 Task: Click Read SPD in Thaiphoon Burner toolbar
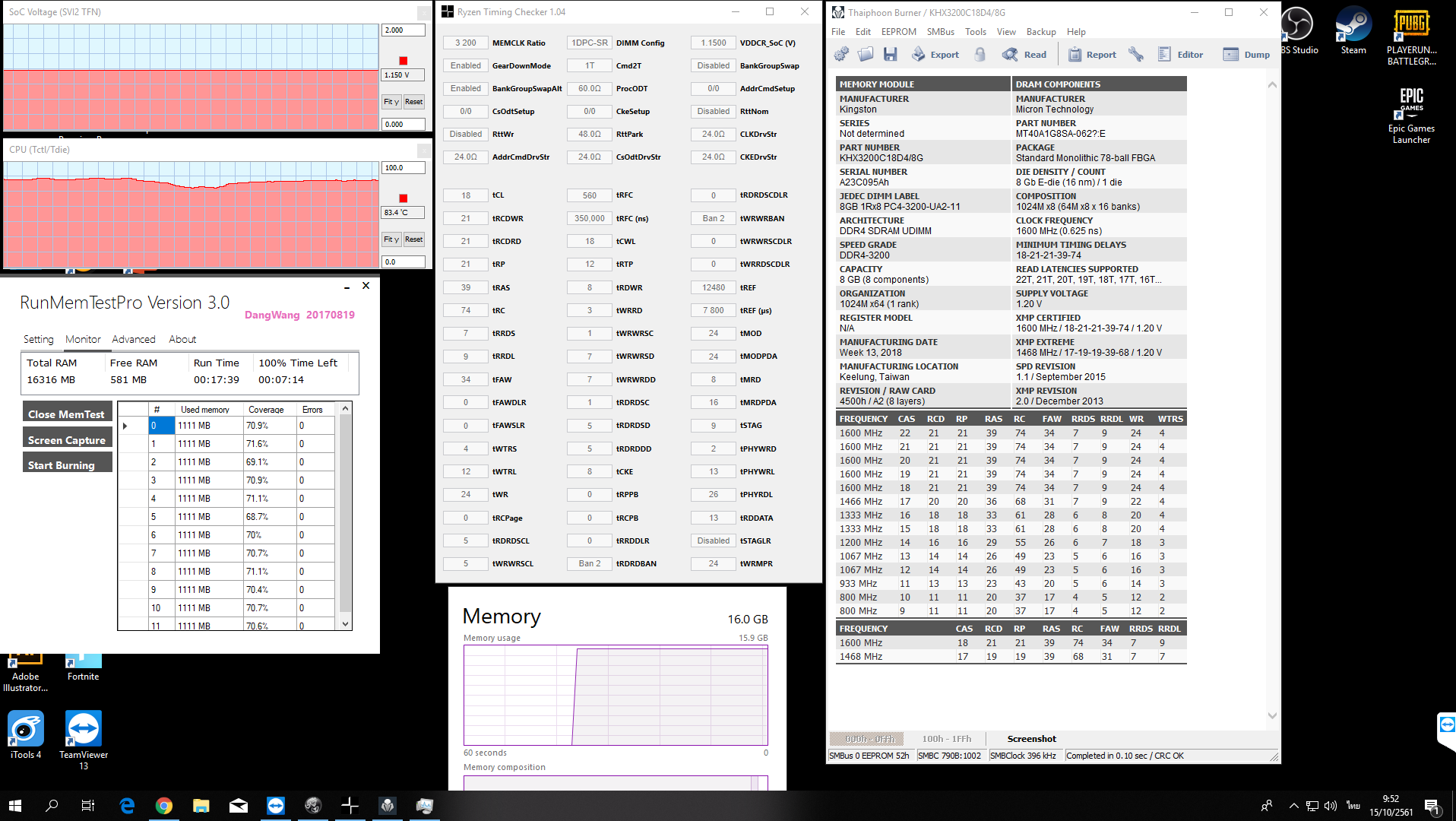[x=1024, y=54]
